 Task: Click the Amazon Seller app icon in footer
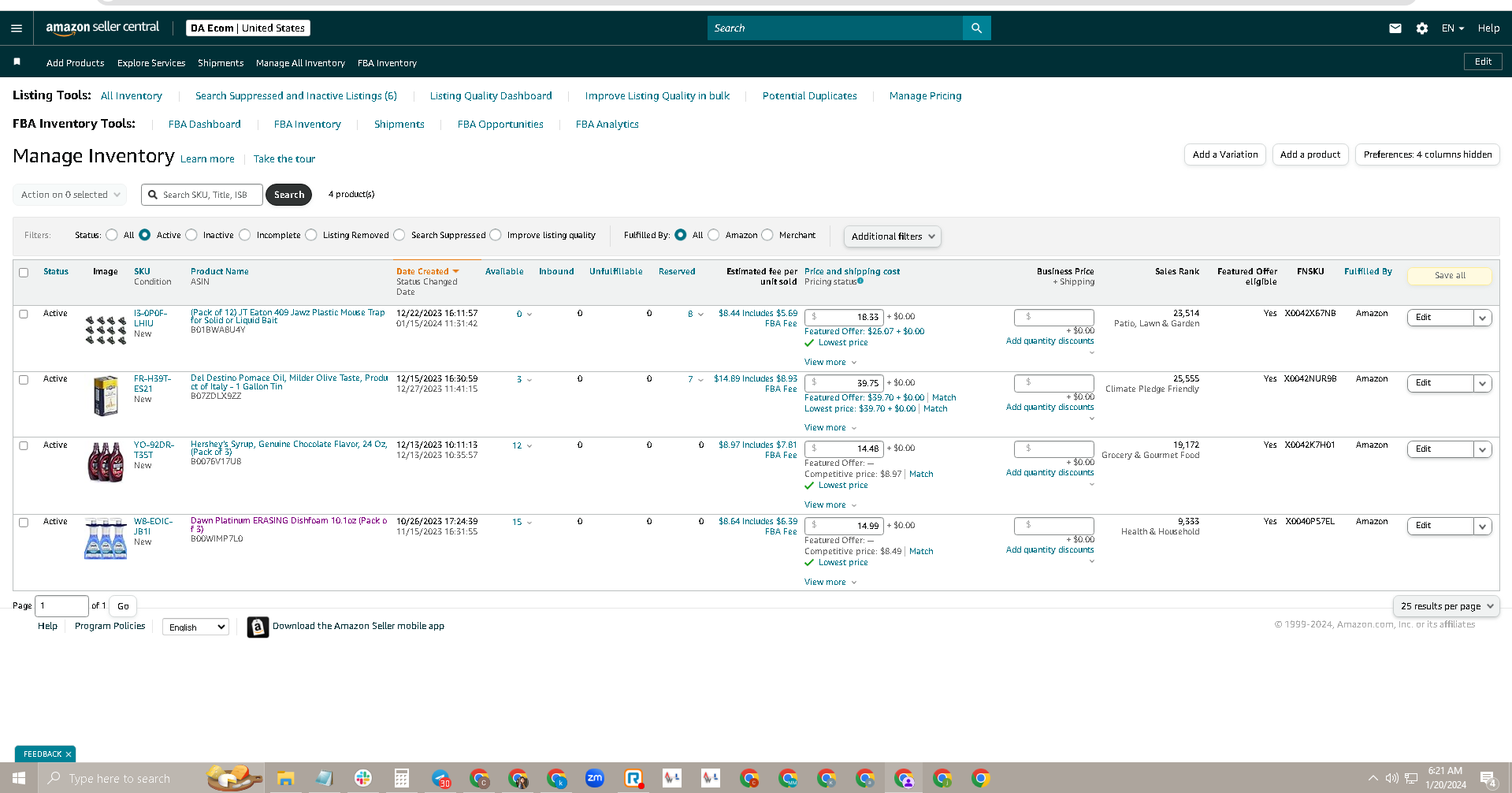258,627
